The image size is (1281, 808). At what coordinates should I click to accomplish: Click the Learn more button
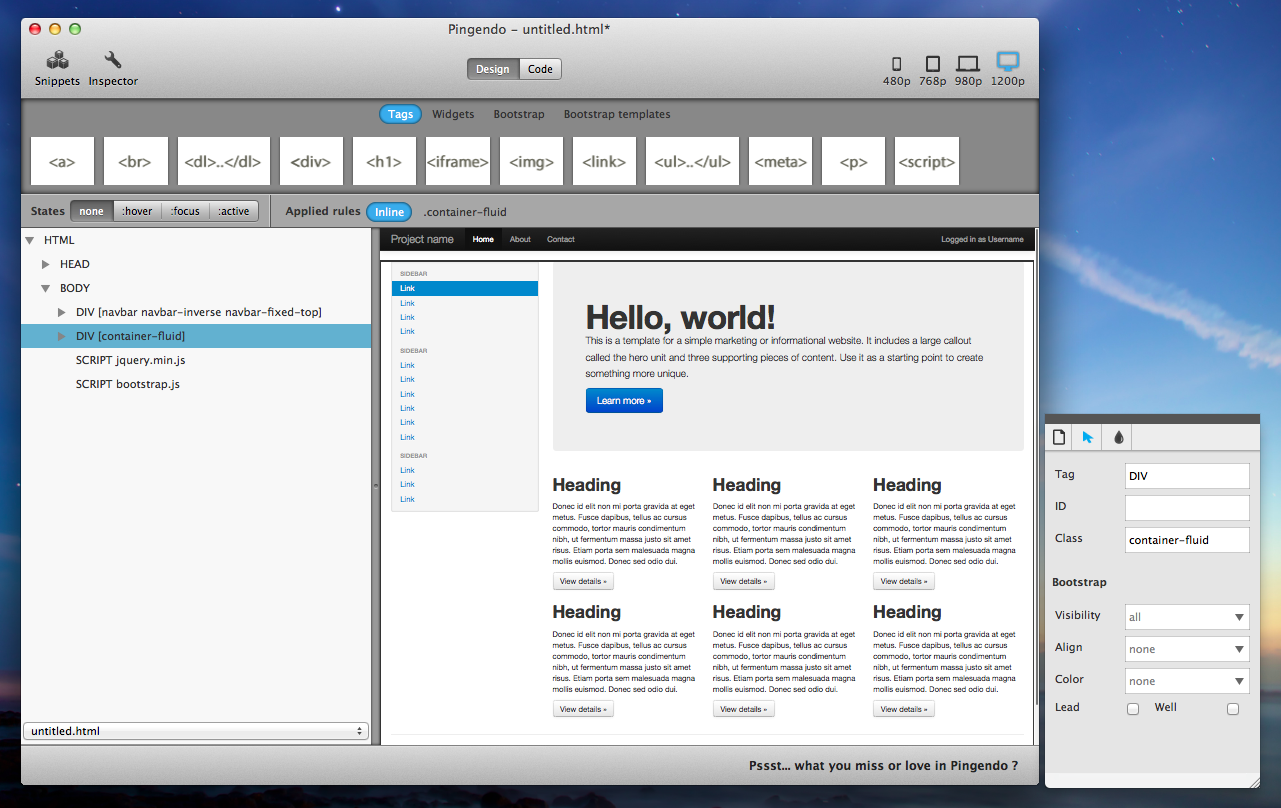(624, 400)
